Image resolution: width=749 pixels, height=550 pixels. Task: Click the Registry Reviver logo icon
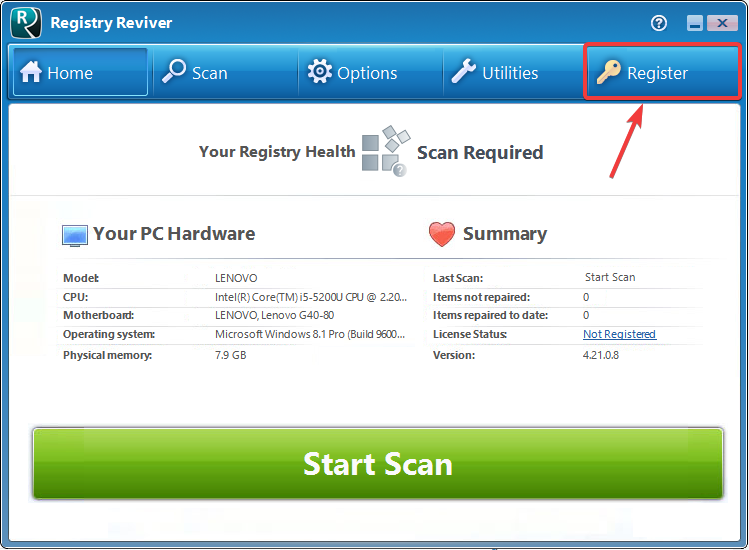26,22
